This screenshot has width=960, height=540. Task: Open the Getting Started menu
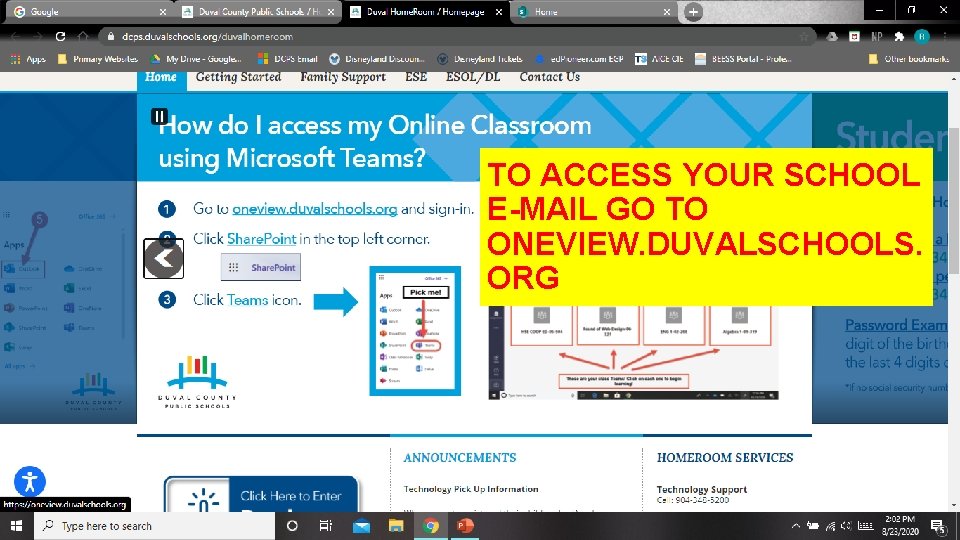pyautogui.click(x=238, y=77)
